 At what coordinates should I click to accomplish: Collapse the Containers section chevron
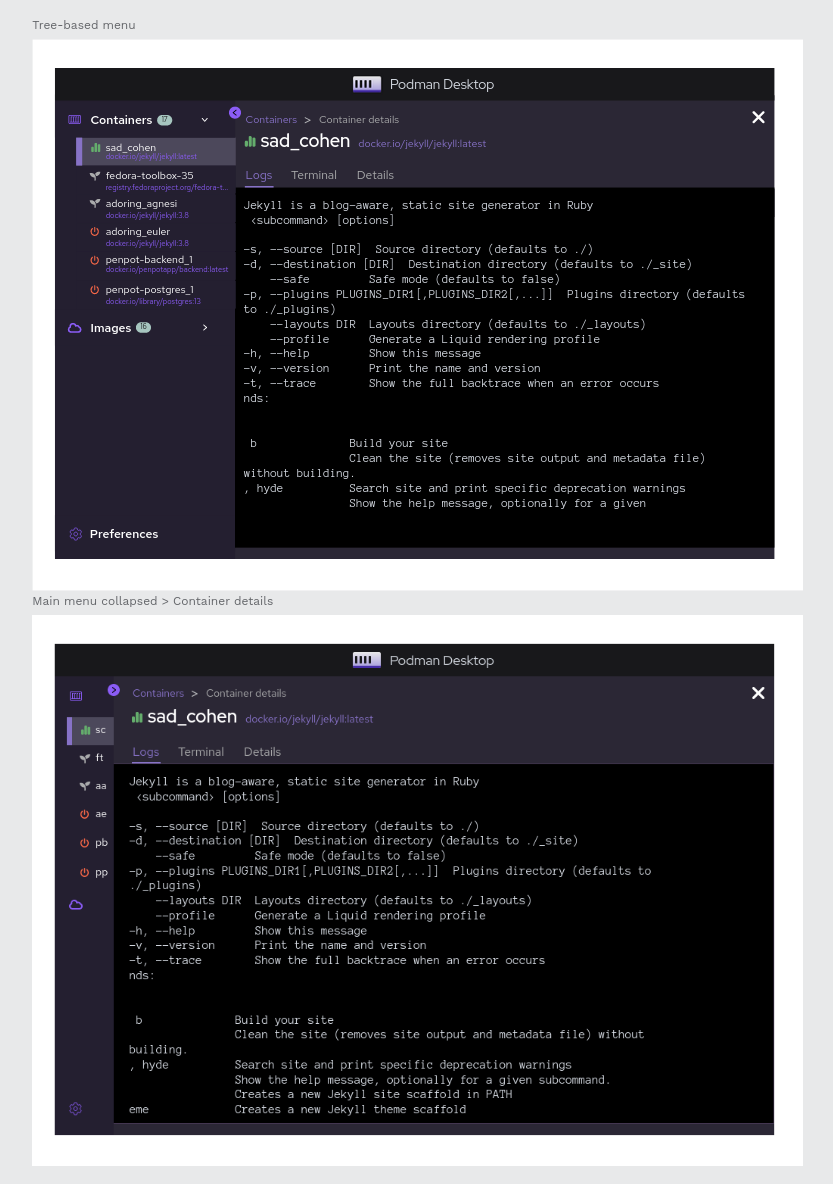click(x=204, y=119)
